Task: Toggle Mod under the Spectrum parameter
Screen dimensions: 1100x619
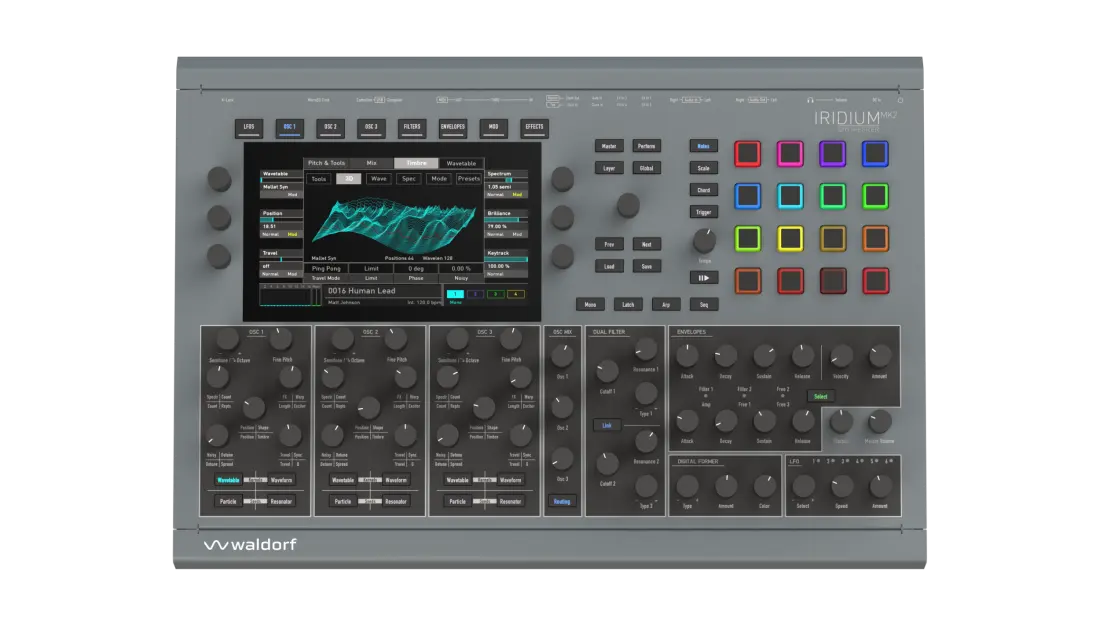Action: [x=517, y=194]
